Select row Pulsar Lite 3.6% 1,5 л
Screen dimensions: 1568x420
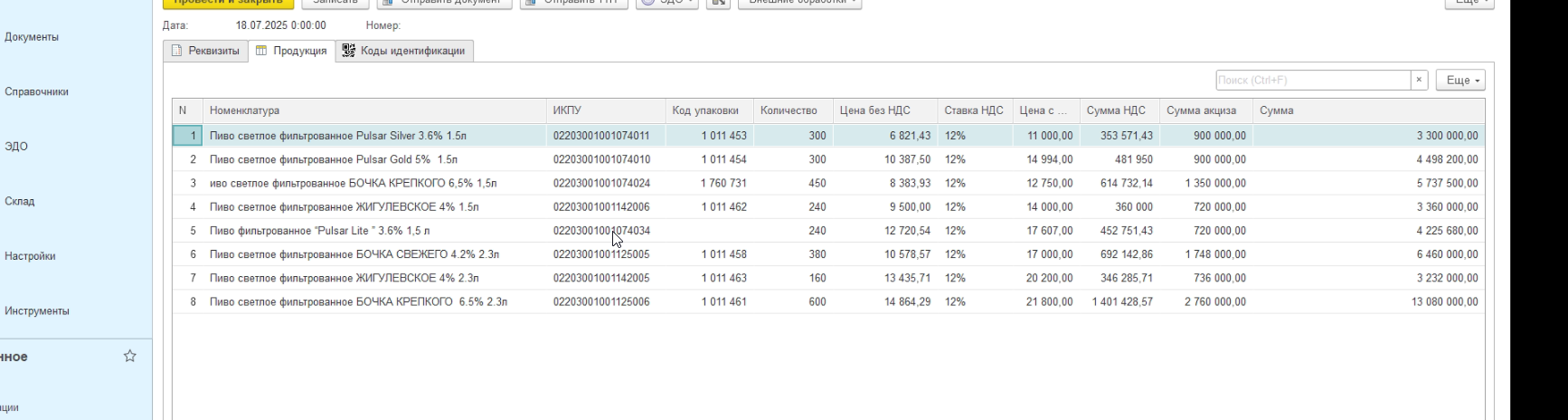[828, 231]
